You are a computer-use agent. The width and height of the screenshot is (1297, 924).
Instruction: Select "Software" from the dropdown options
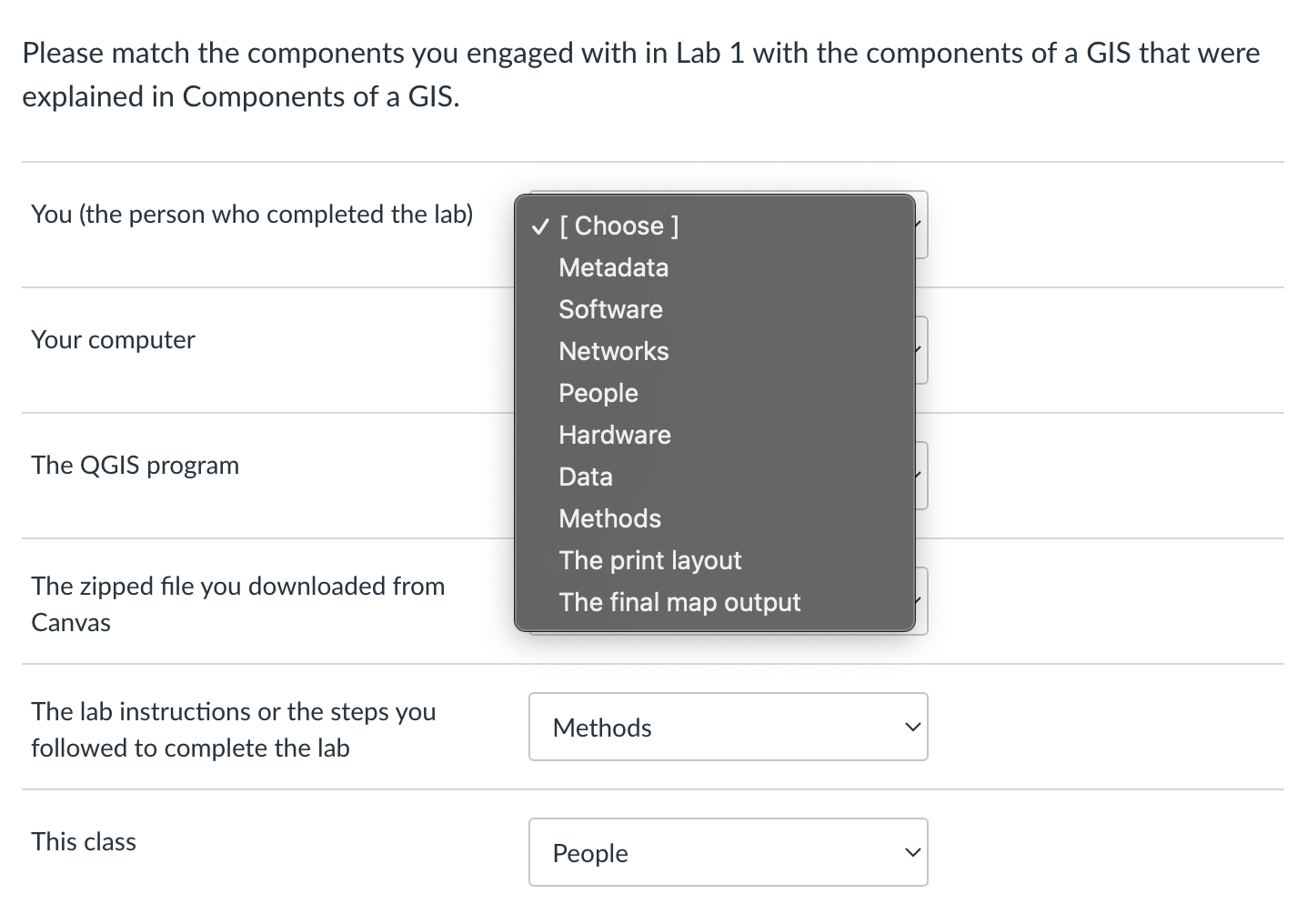pyautogui.click(x=610, y=309)
